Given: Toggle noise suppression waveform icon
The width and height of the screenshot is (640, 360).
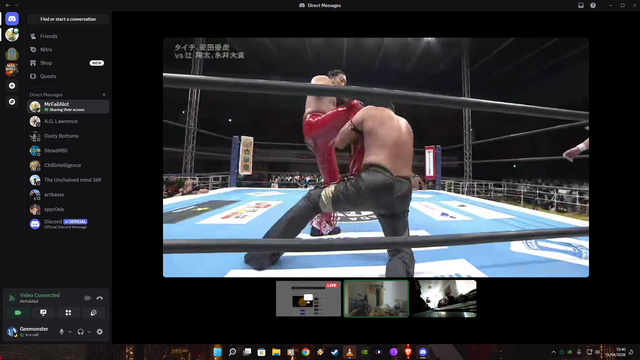Looking at the screenshot, I should tap(87, 298).
